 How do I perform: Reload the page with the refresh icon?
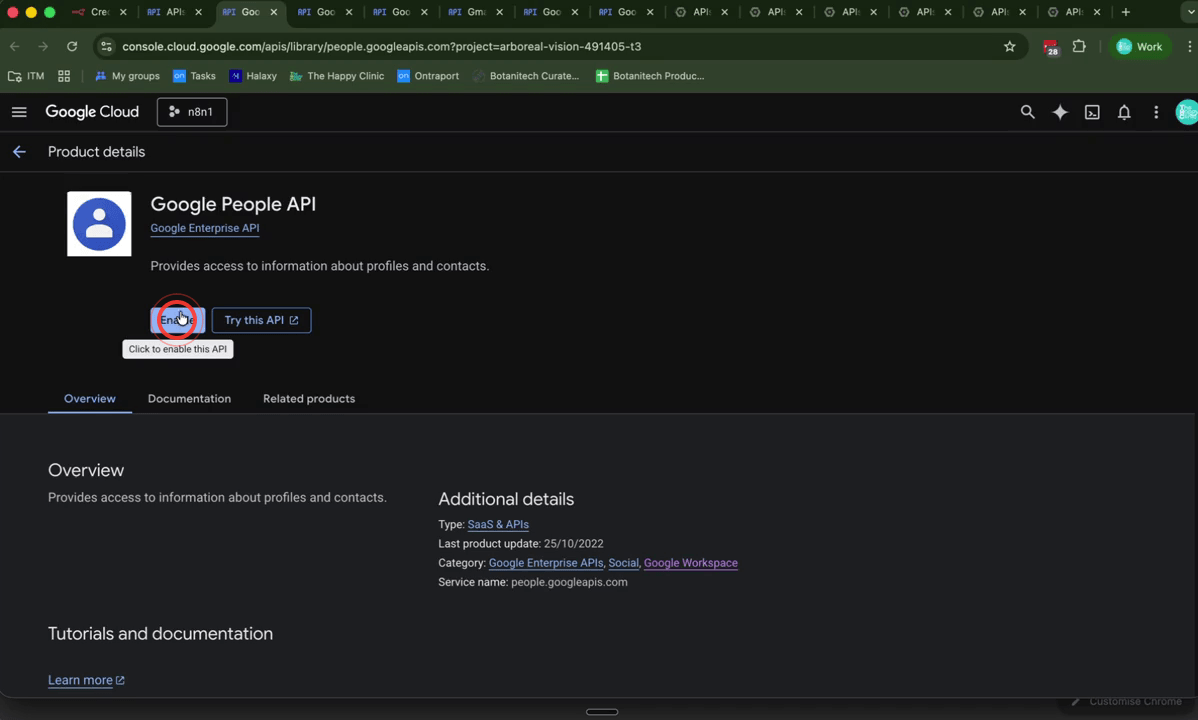pyautogui.click(x=71, y=46)
